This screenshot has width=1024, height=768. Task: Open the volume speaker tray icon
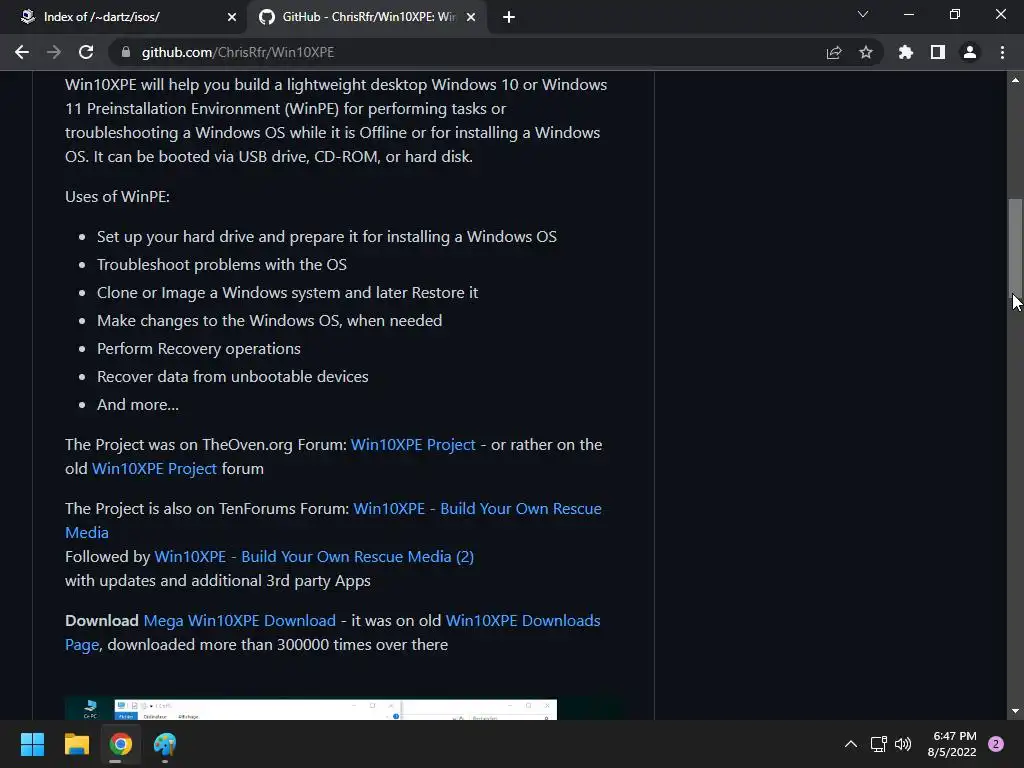pyautogui.click(x=903, y=744)
